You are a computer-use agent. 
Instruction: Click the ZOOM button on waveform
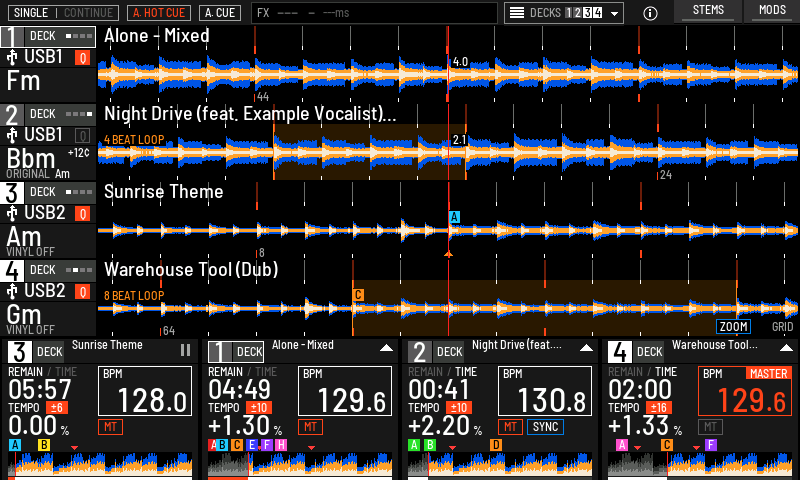point(733,326)
